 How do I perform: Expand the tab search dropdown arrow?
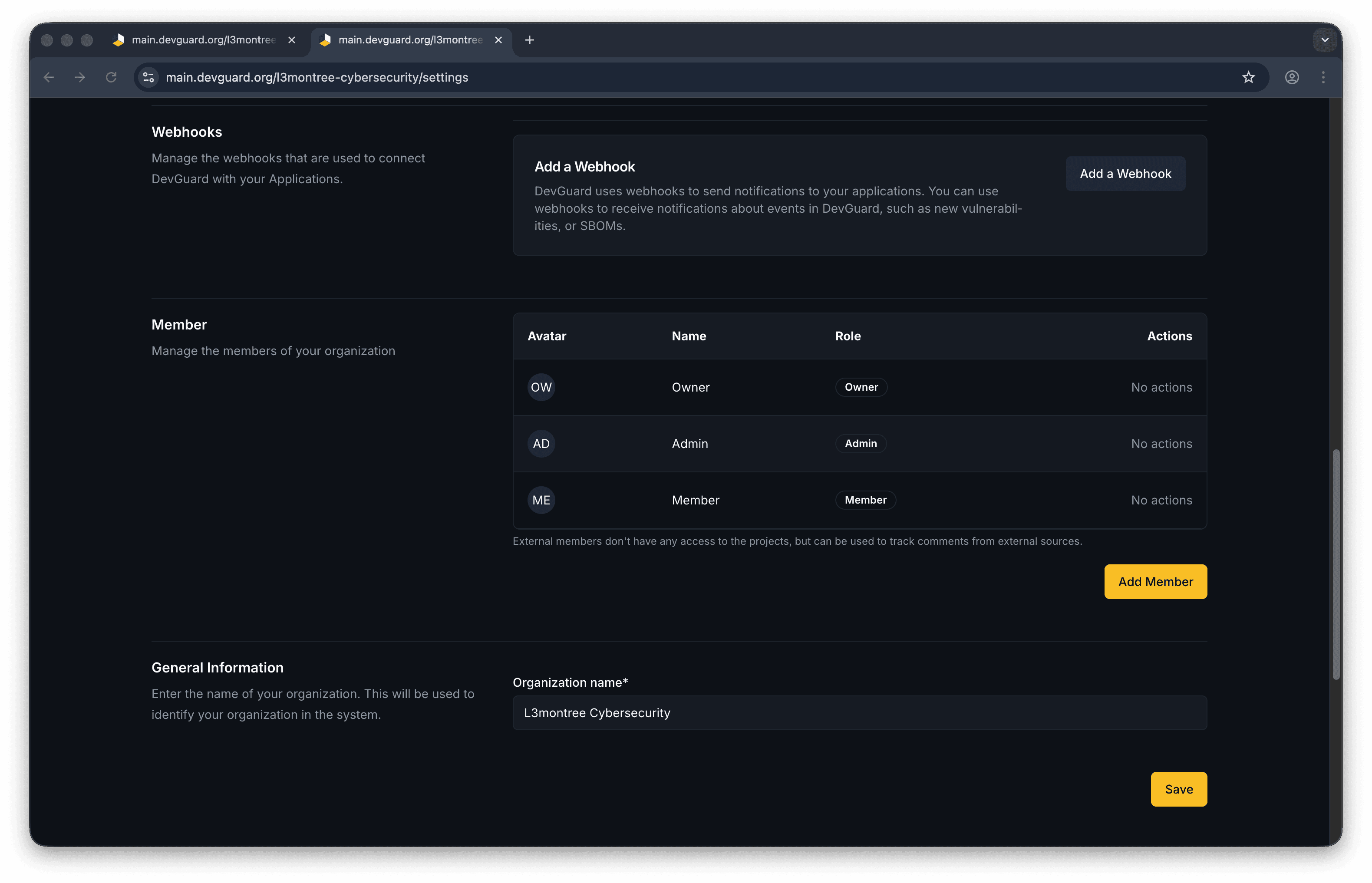[x=1324, y=40]
